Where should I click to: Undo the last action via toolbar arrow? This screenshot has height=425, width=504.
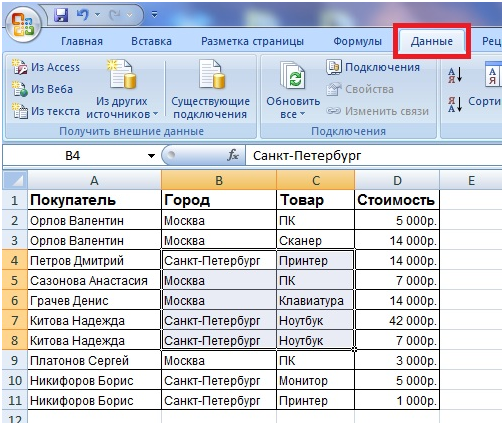point(82,14)
